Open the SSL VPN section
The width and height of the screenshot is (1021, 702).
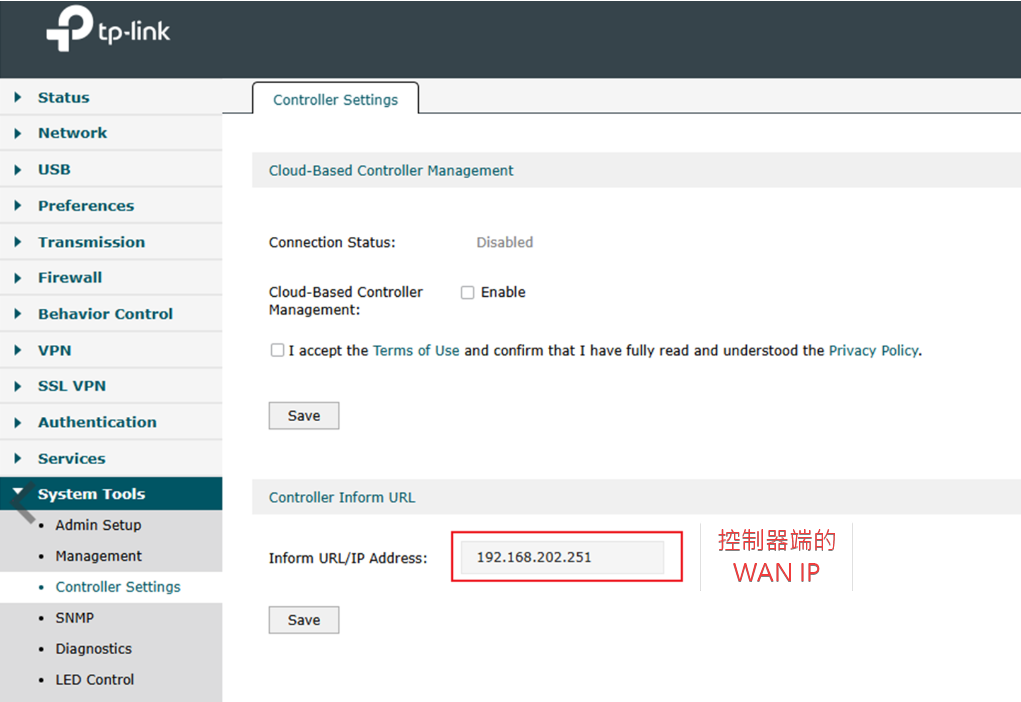(71, 386)
